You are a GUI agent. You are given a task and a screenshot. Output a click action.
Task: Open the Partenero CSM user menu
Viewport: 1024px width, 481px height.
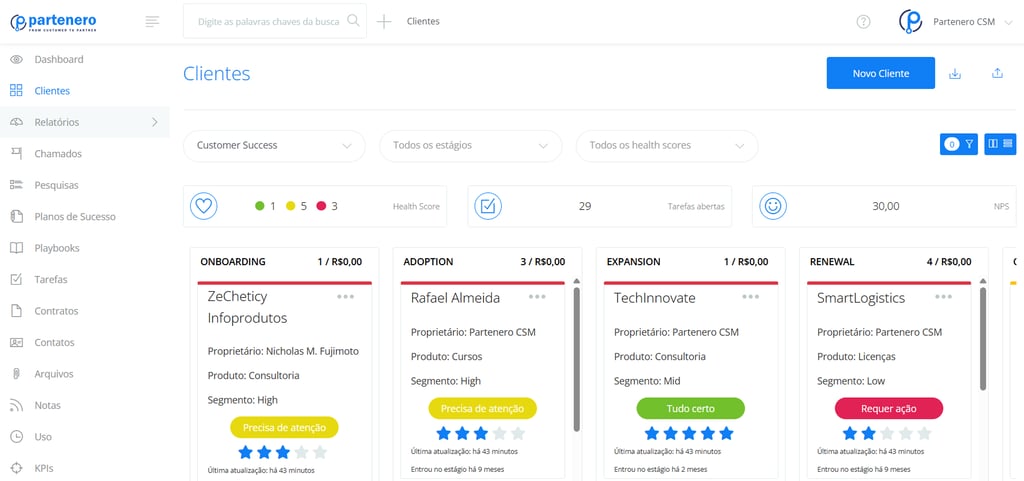[x=956, y=22]
